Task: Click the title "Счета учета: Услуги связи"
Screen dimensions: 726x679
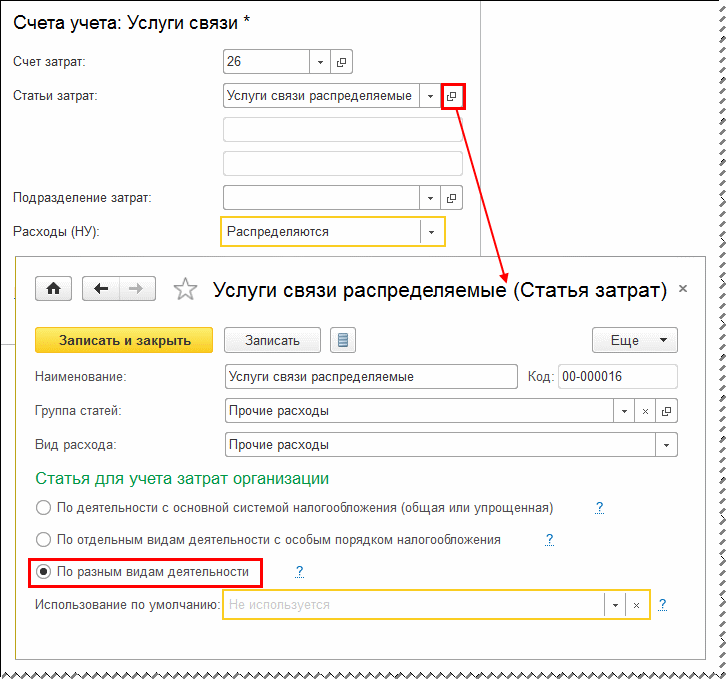Action: pyautogui.click(x=131, y=23)
